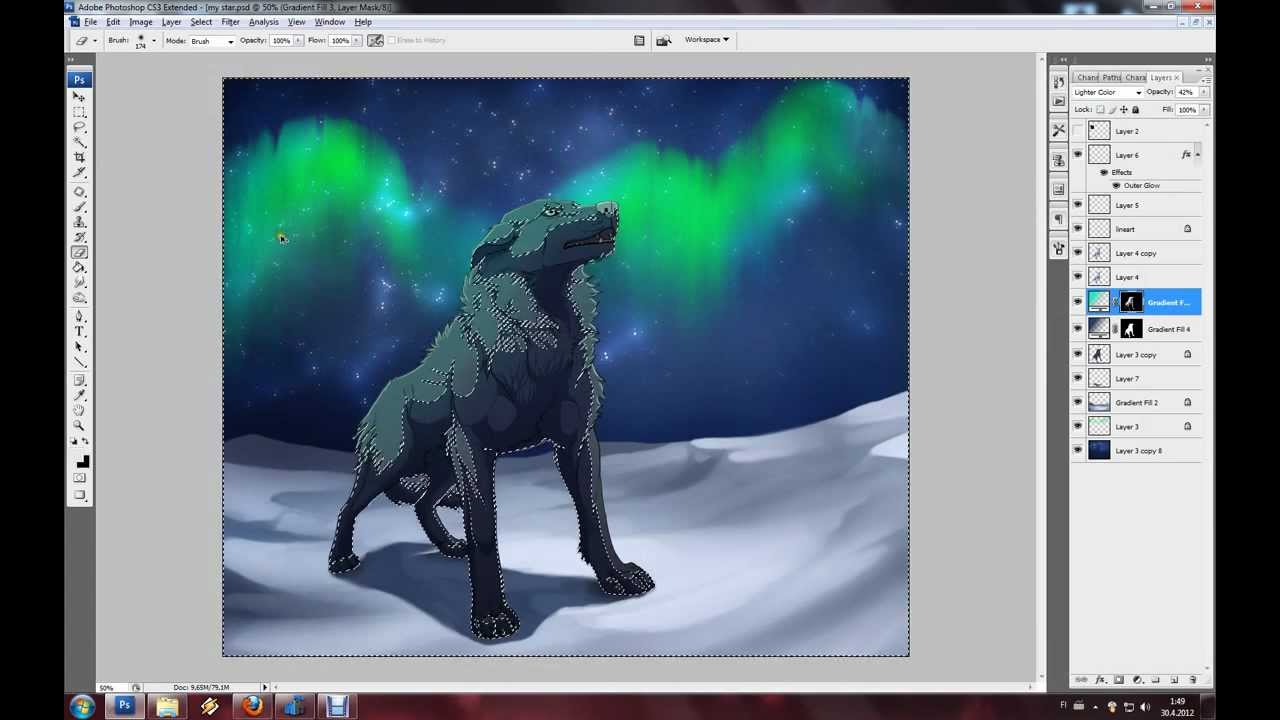Open Firefox from taskbar

[x=252, y=707]
